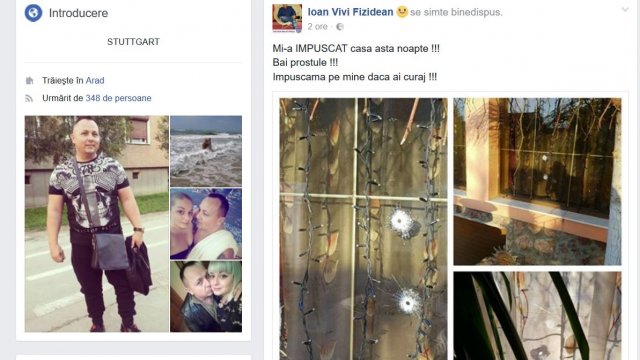The height and width of the screenshot is (360, 640).
Task: Expand the post options chevron menu
Action: click(x=625, y=10)
